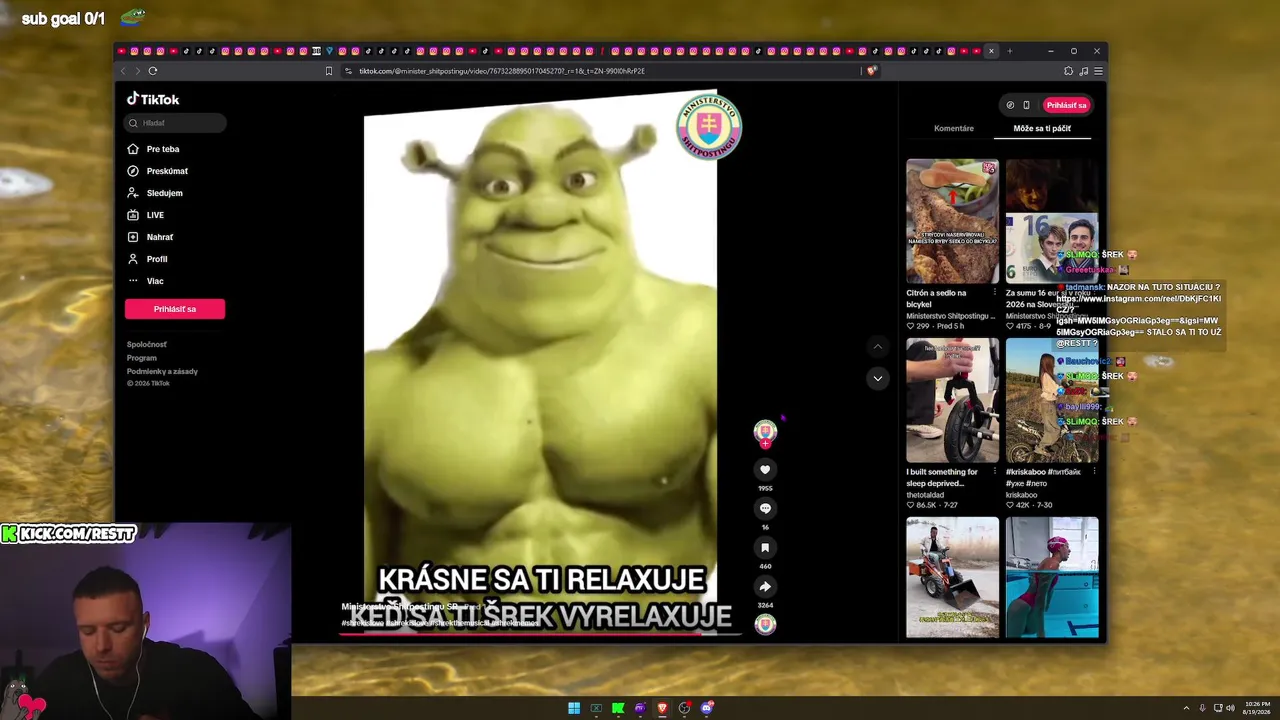
Task: Share the video with arrow icon
Action: (765, 586)
